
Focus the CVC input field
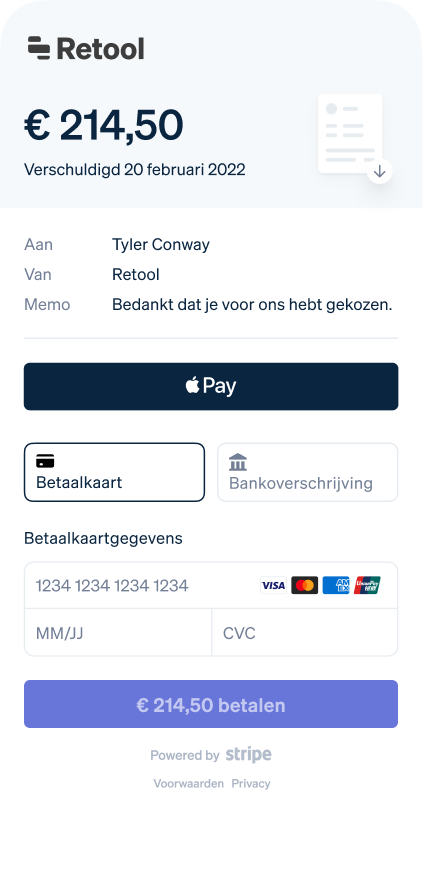click(x=305, y=633)
